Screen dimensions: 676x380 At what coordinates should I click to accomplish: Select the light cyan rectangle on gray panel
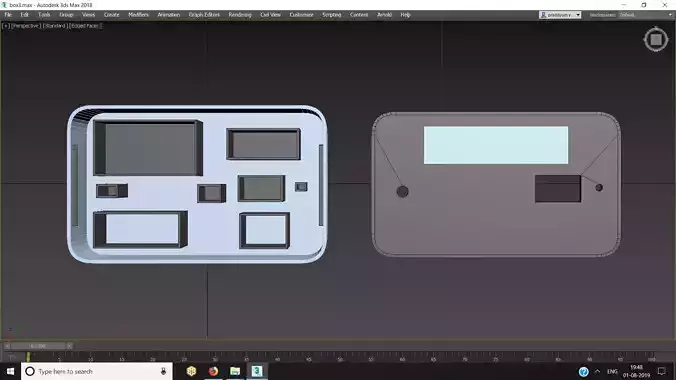pos(496,145)
